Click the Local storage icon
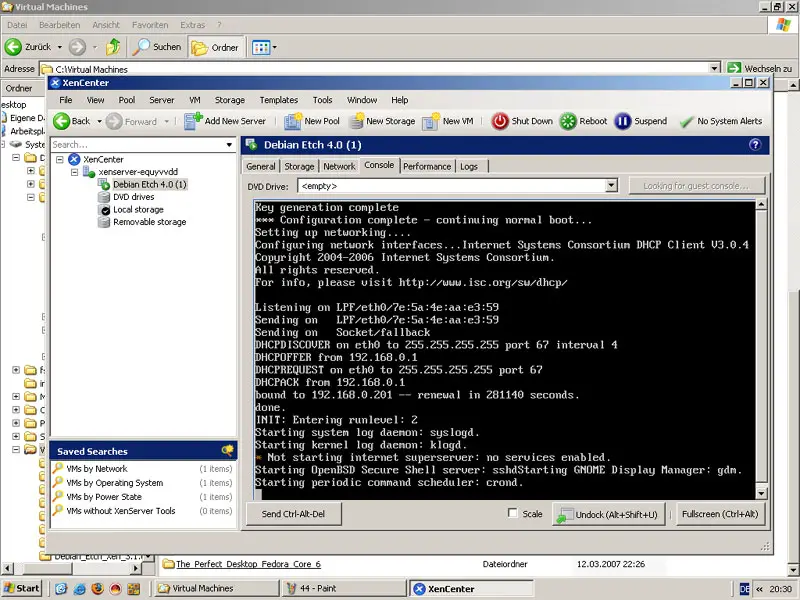This screenshot has height=600, width=800. click(104, 210)
